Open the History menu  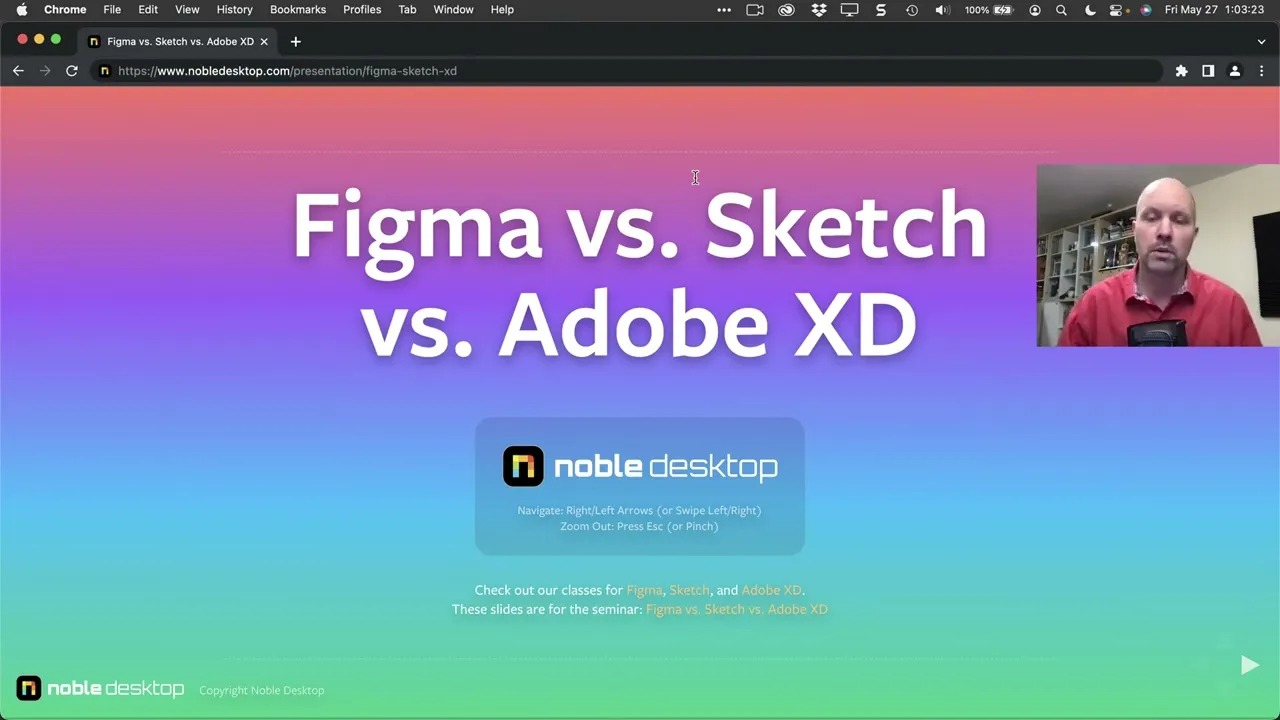pos(235,10)
